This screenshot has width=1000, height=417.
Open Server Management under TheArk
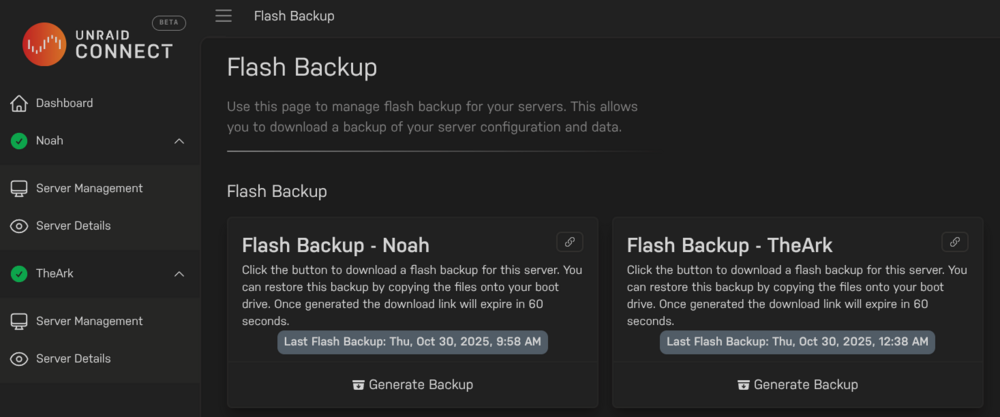click(x=89, y=321)
